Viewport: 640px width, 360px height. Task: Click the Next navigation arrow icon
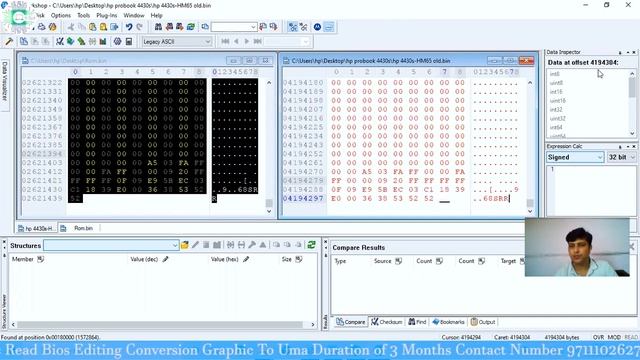coord(247,42)
